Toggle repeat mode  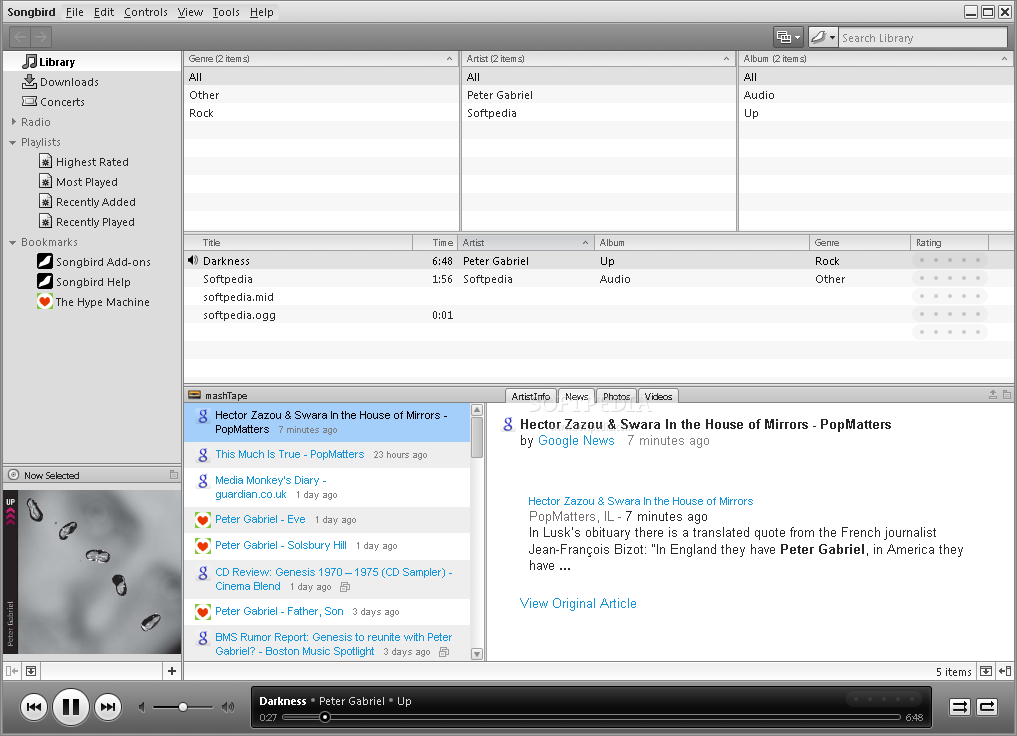tap(987, 707)
